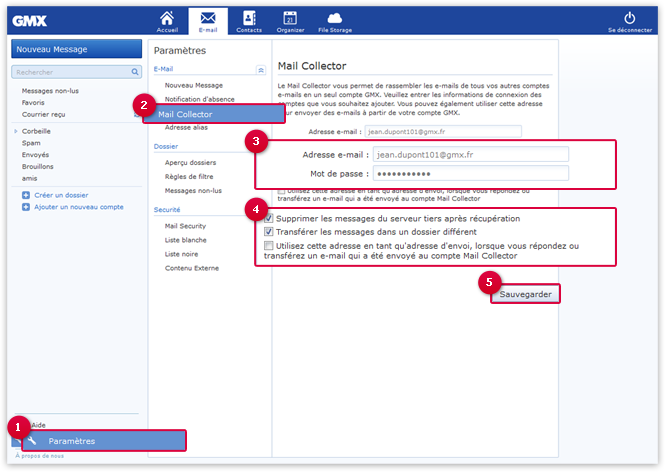Click the plus icon beside Créer un dossier
Viewport: 665px width, 472px height.
coord(26,195)
